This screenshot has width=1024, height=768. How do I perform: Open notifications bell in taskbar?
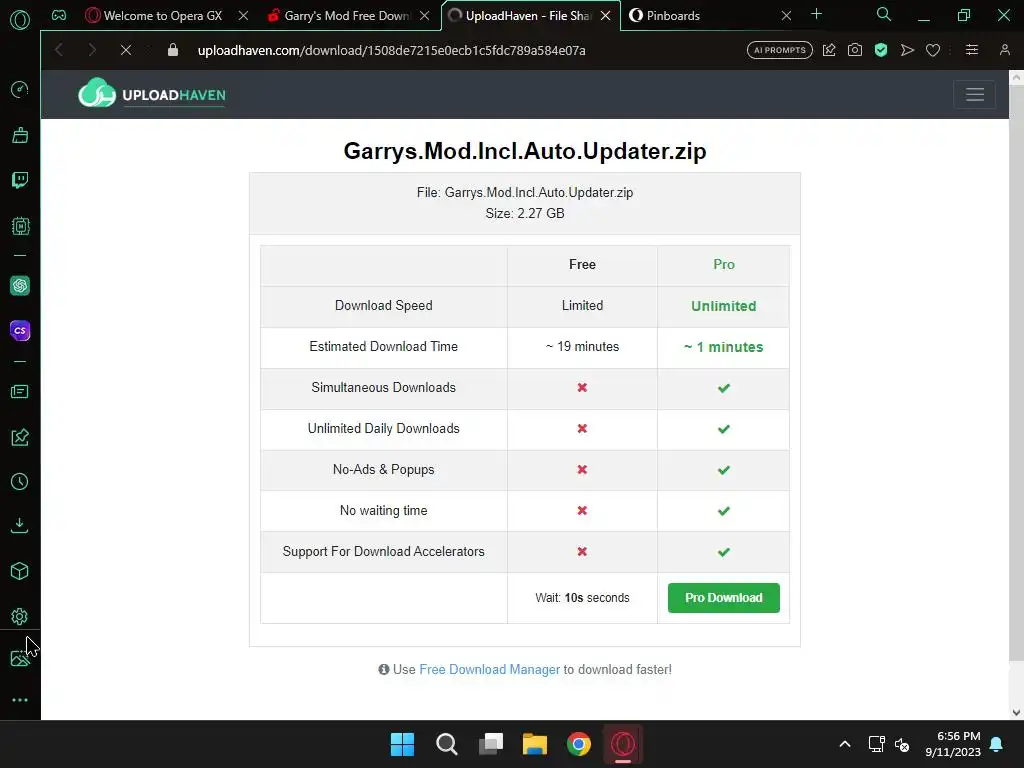point(997,744)
